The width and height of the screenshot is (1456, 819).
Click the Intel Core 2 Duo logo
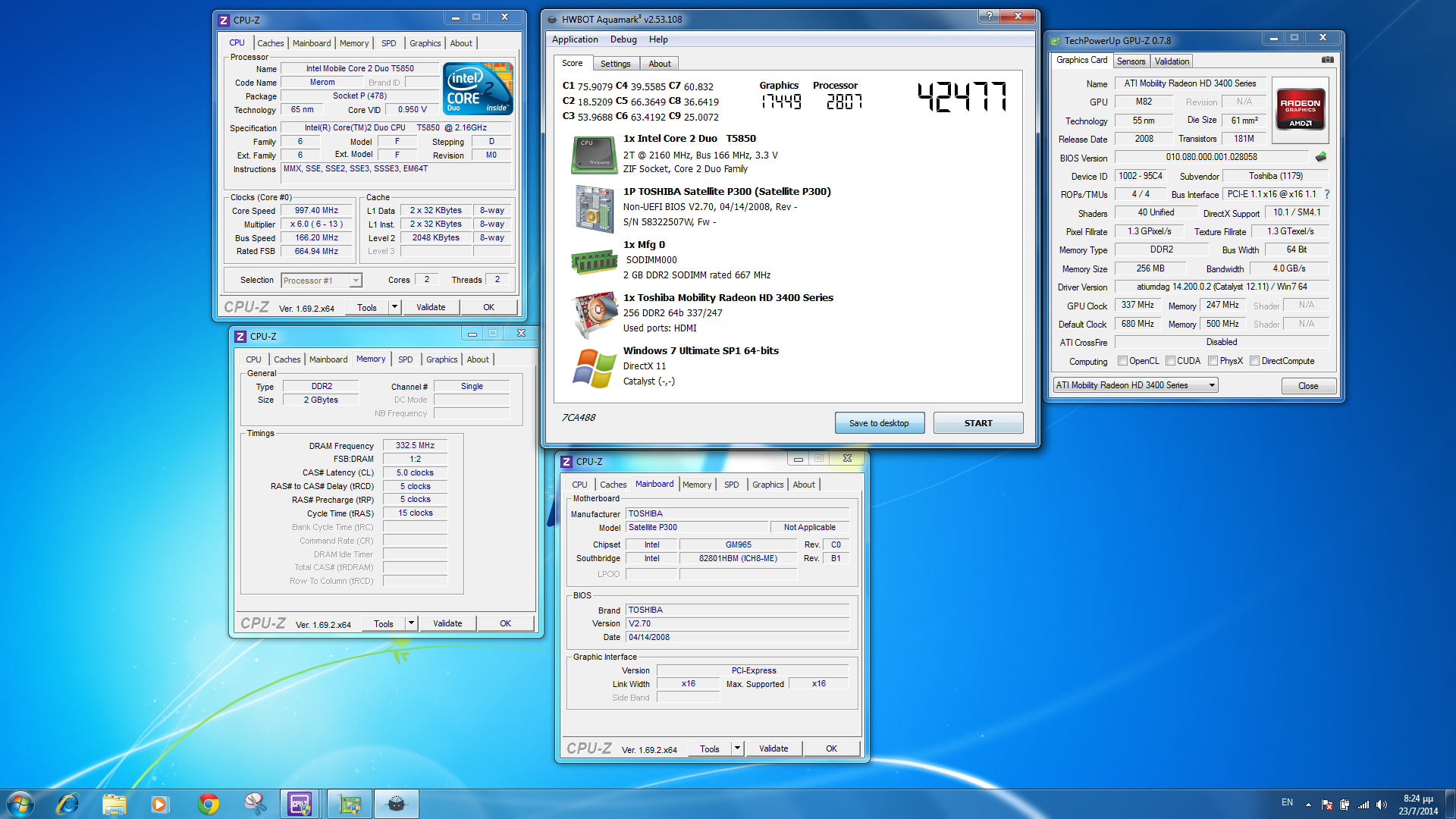tap(478, 89)
